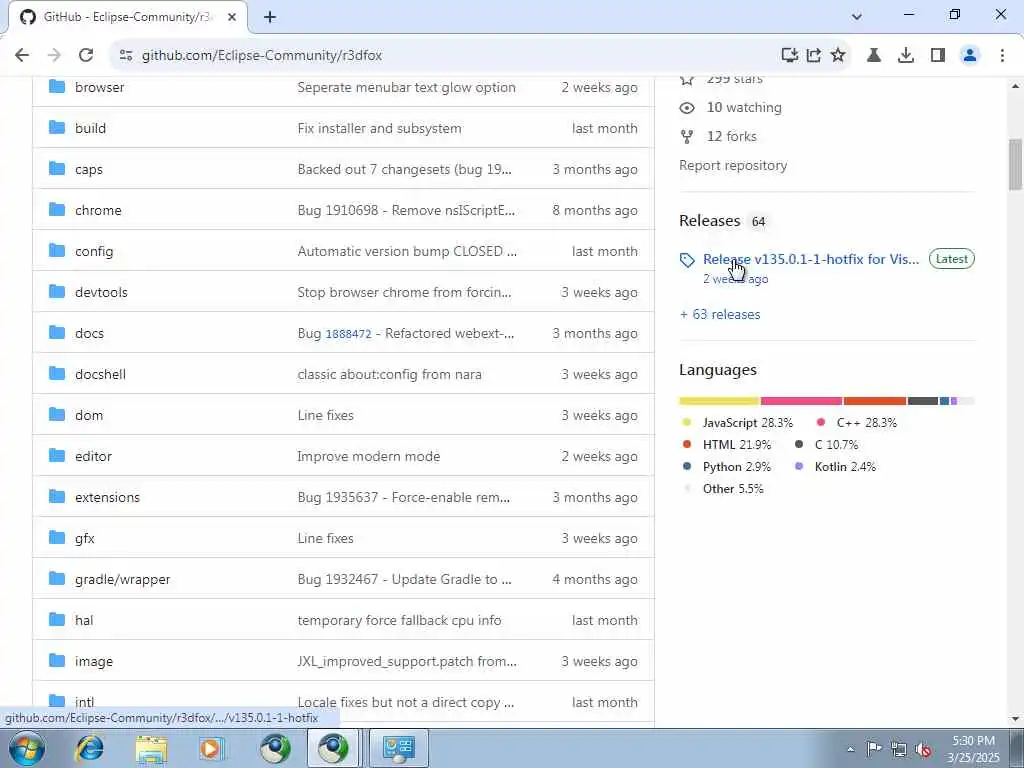Viewport: 1024px width, 768px height.
Task: Open the docshell folder
Action: [101, 374]
